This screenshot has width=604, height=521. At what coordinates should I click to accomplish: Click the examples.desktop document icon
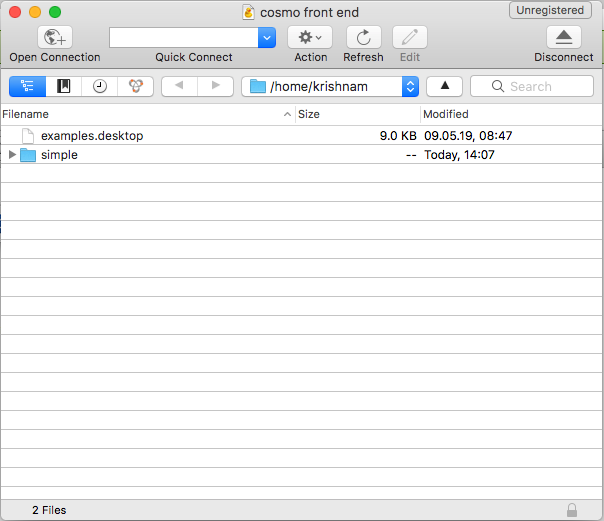tap(28, 136)
